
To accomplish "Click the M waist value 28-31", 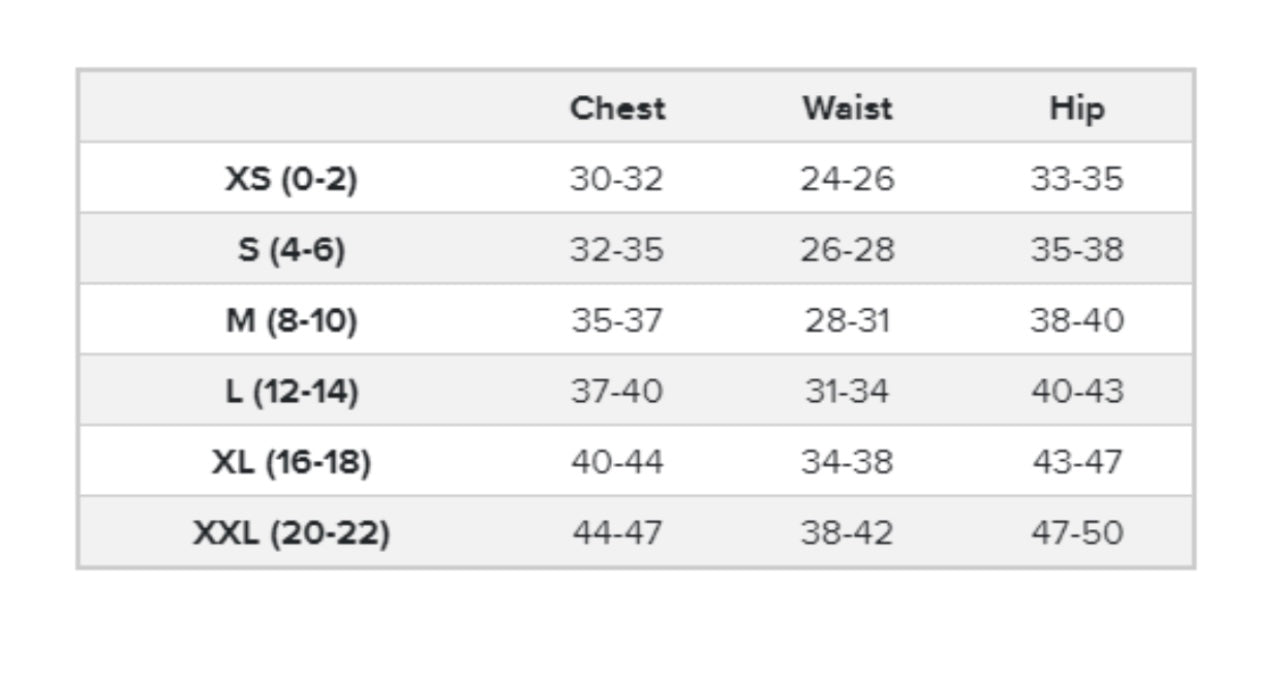I will [x=847, y=321].
